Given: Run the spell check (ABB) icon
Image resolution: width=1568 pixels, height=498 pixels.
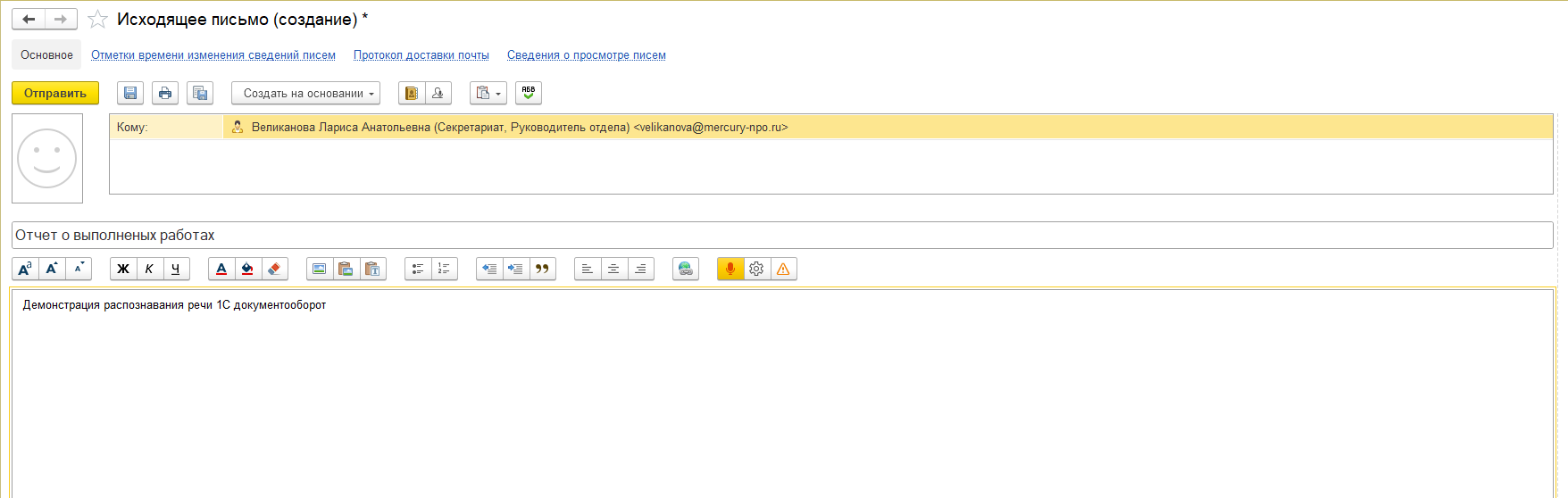Looking at the screenshot, I should tap(529, 93).
